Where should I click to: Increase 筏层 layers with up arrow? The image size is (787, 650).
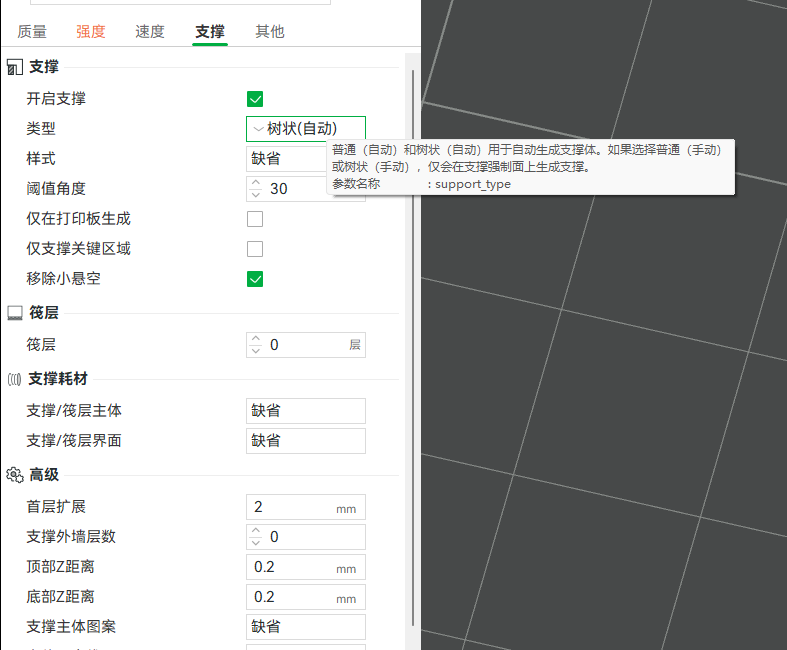pyautogui.click(x=256, y=339)
